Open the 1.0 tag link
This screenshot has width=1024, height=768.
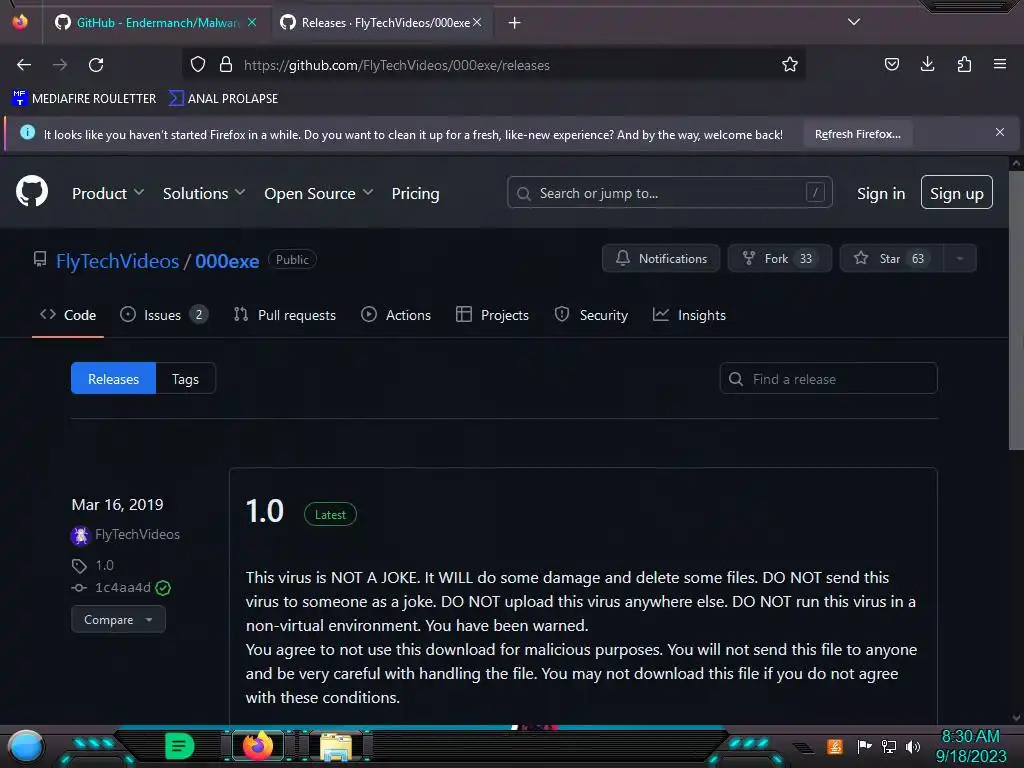[x=104, y=566]
